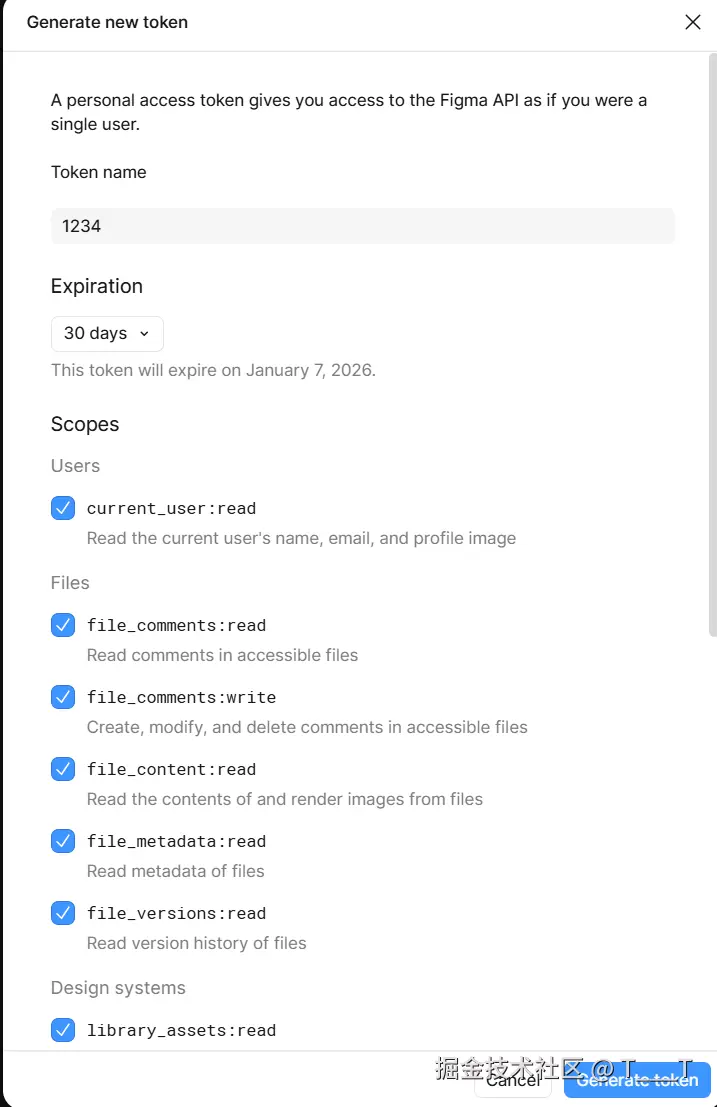Click the file_metadata:read scope name
Viewport: 717px width, 1107px height.
[x=176, y=841]
